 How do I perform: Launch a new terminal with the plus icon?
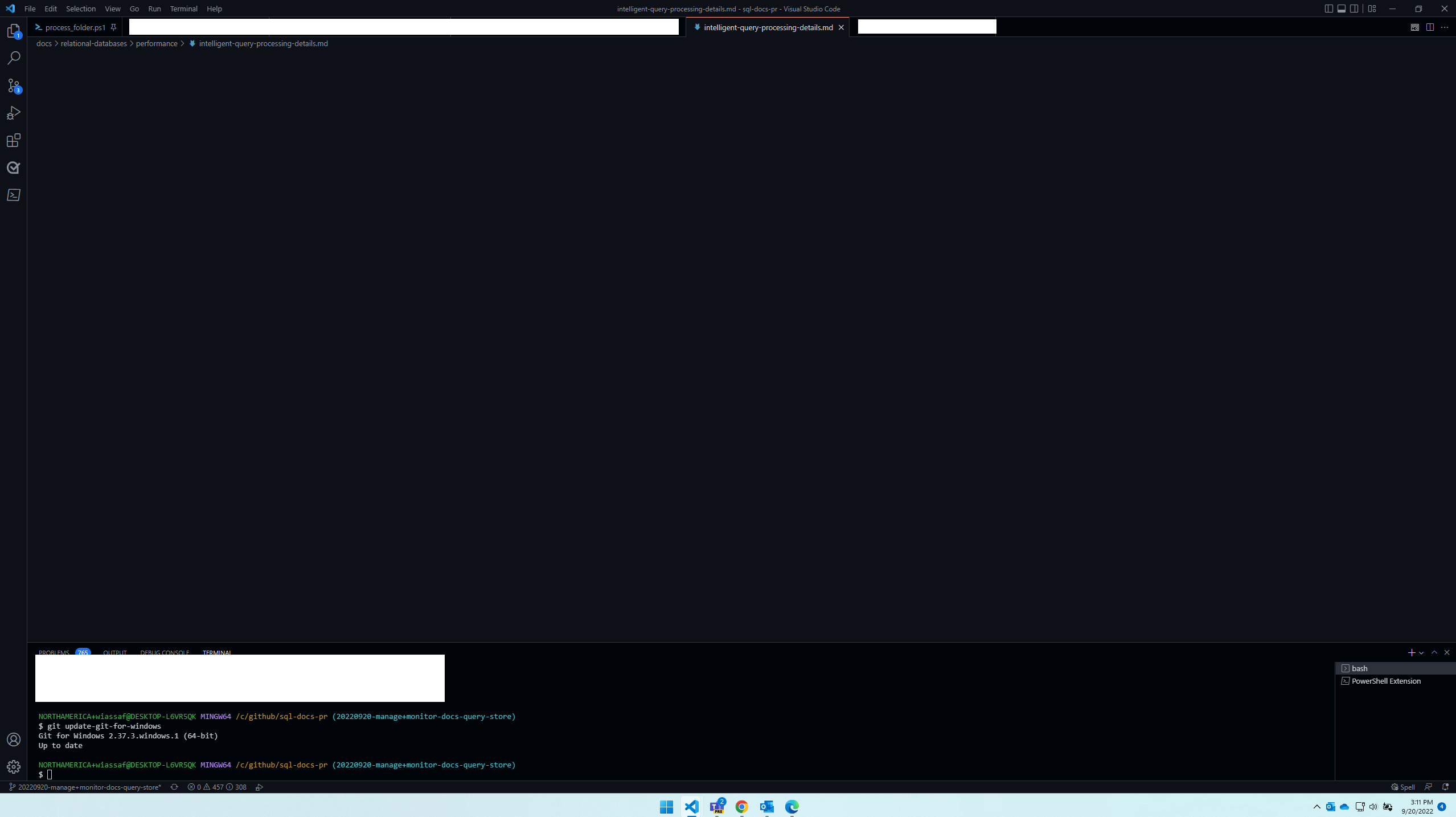pyautogui.click(x=1412, y=652)
